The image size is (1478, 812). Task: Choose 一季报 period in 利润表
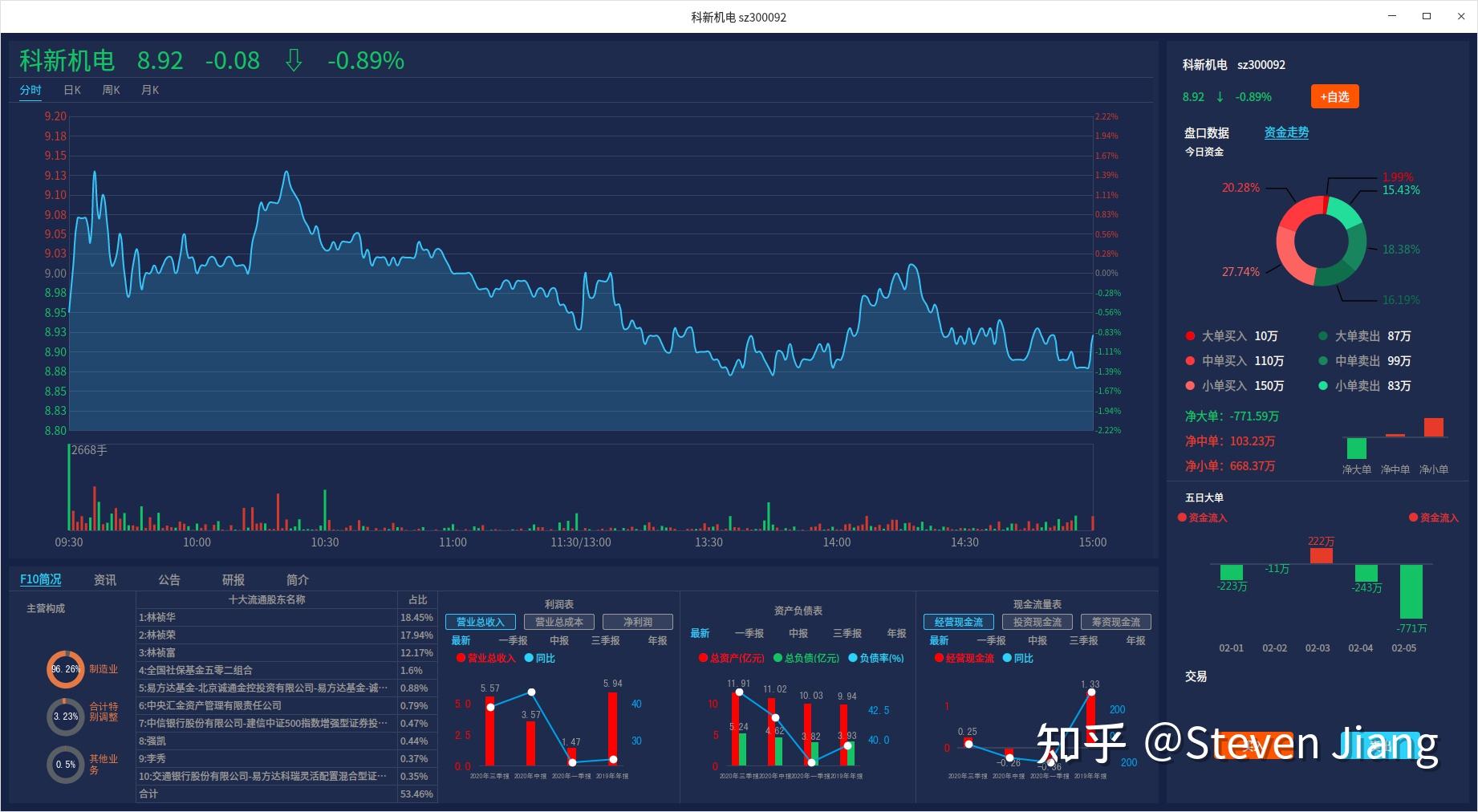pos(513,640)
